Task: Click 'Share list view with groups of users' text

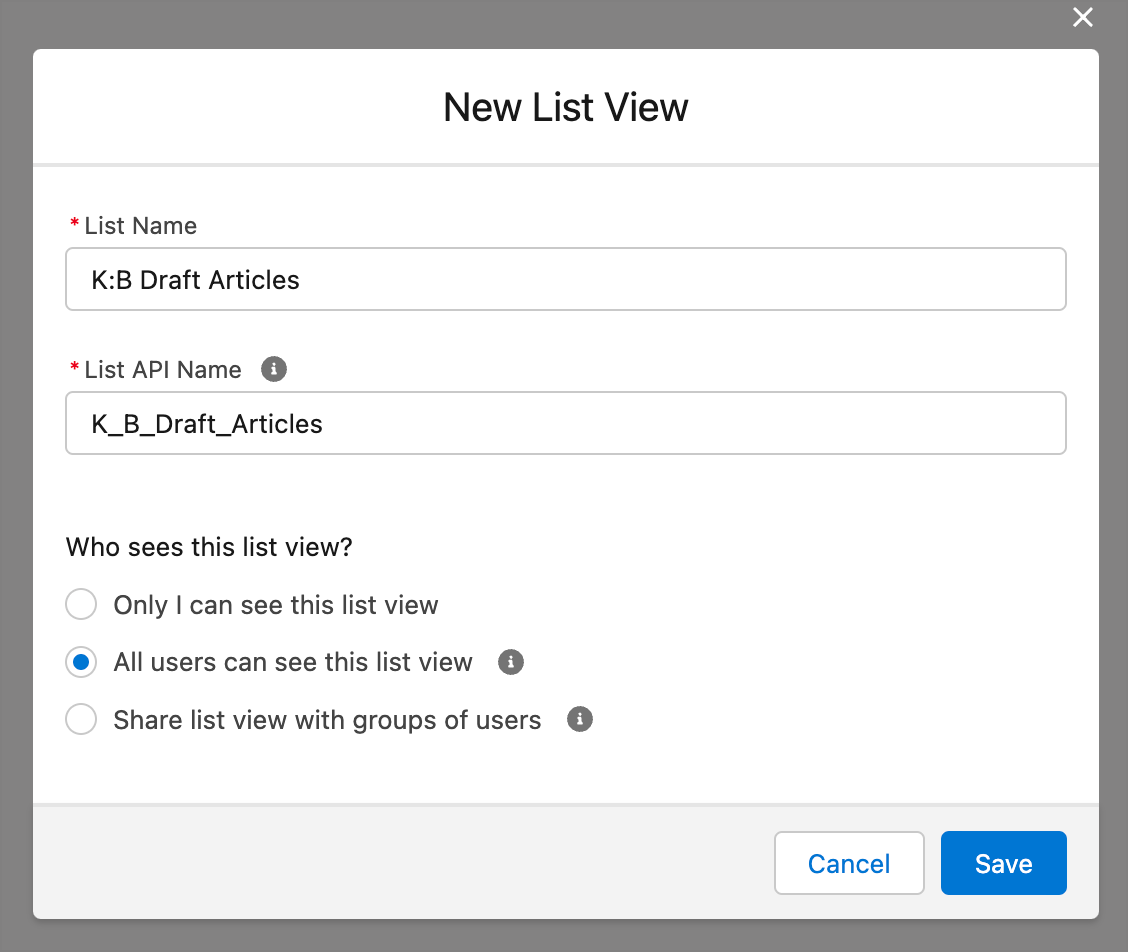Action: pyautogui.click(x=327, y=720)
